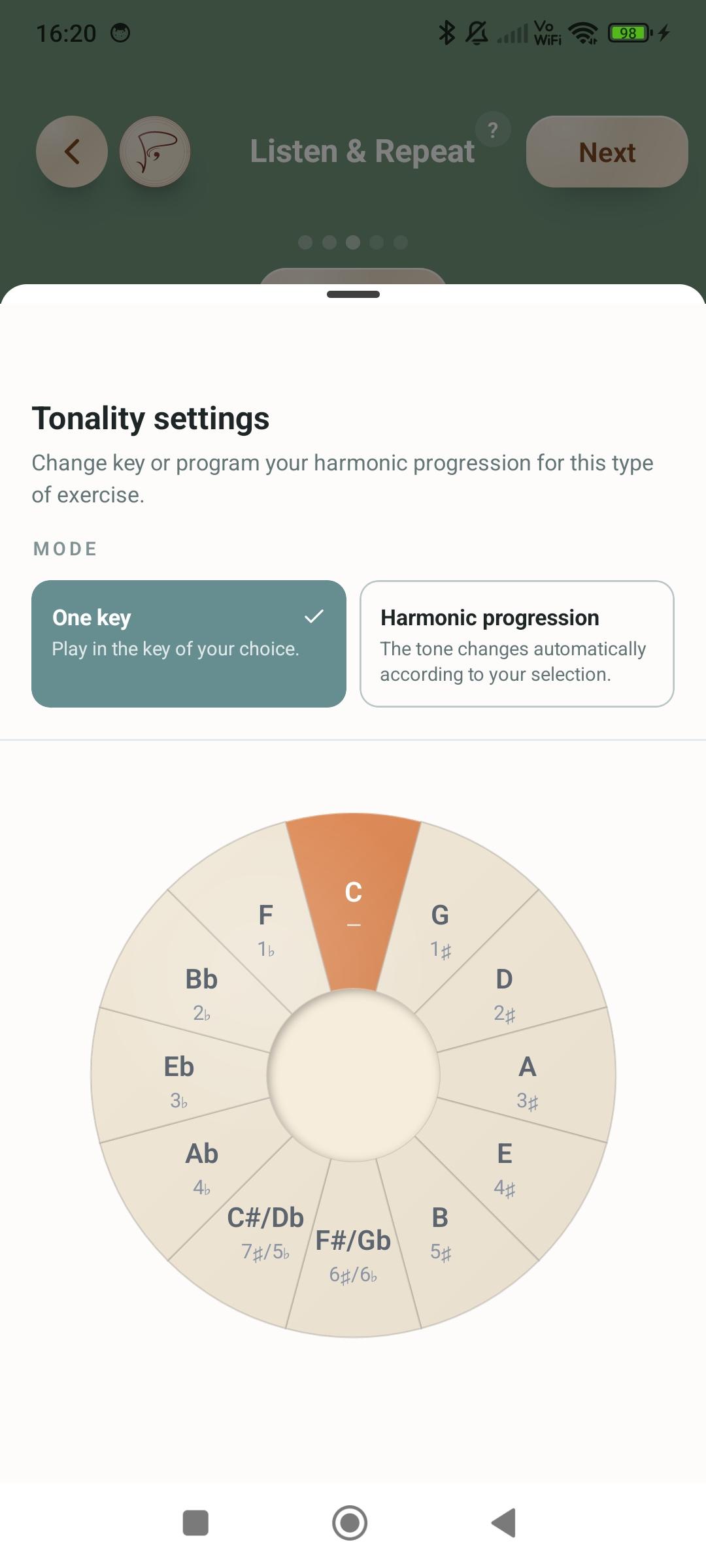The image size is (706, 1568).
Task: Select Harmonic progression mode
Action: pos(517,644)
